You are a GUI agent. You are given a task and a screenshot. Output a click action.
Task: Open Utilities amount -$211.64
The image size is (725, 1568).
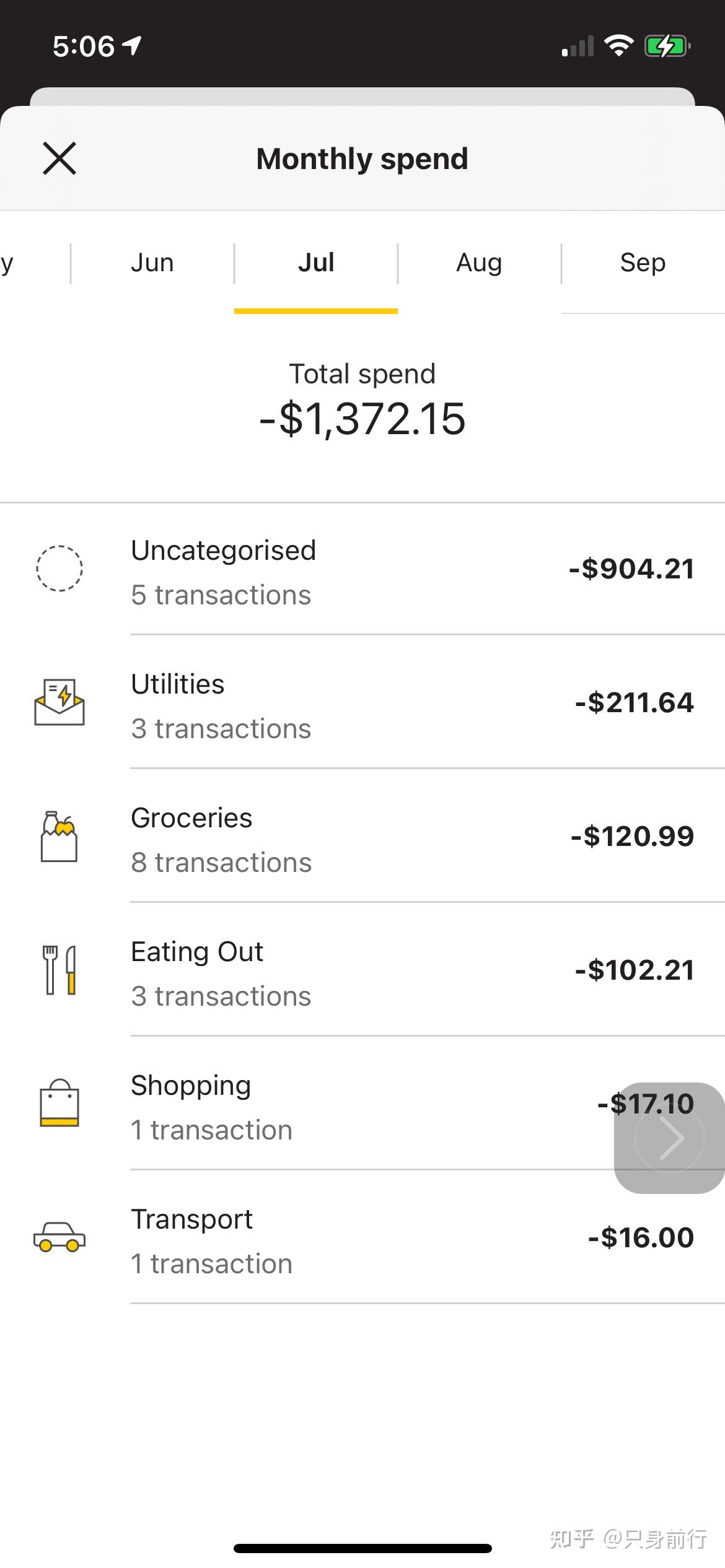tap(634, 703)
